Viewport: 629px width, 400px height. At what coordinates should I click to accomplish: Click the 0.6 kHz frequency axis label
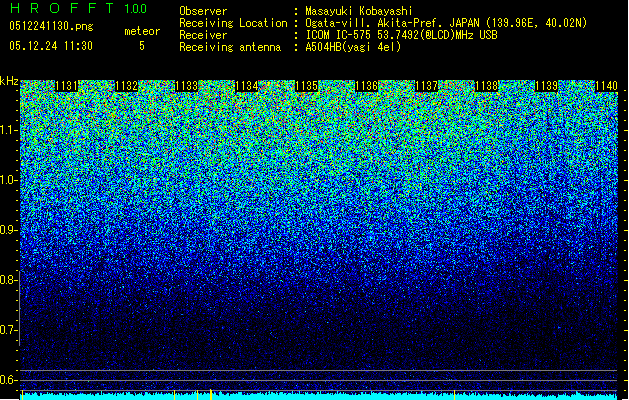tap(7, 380)
